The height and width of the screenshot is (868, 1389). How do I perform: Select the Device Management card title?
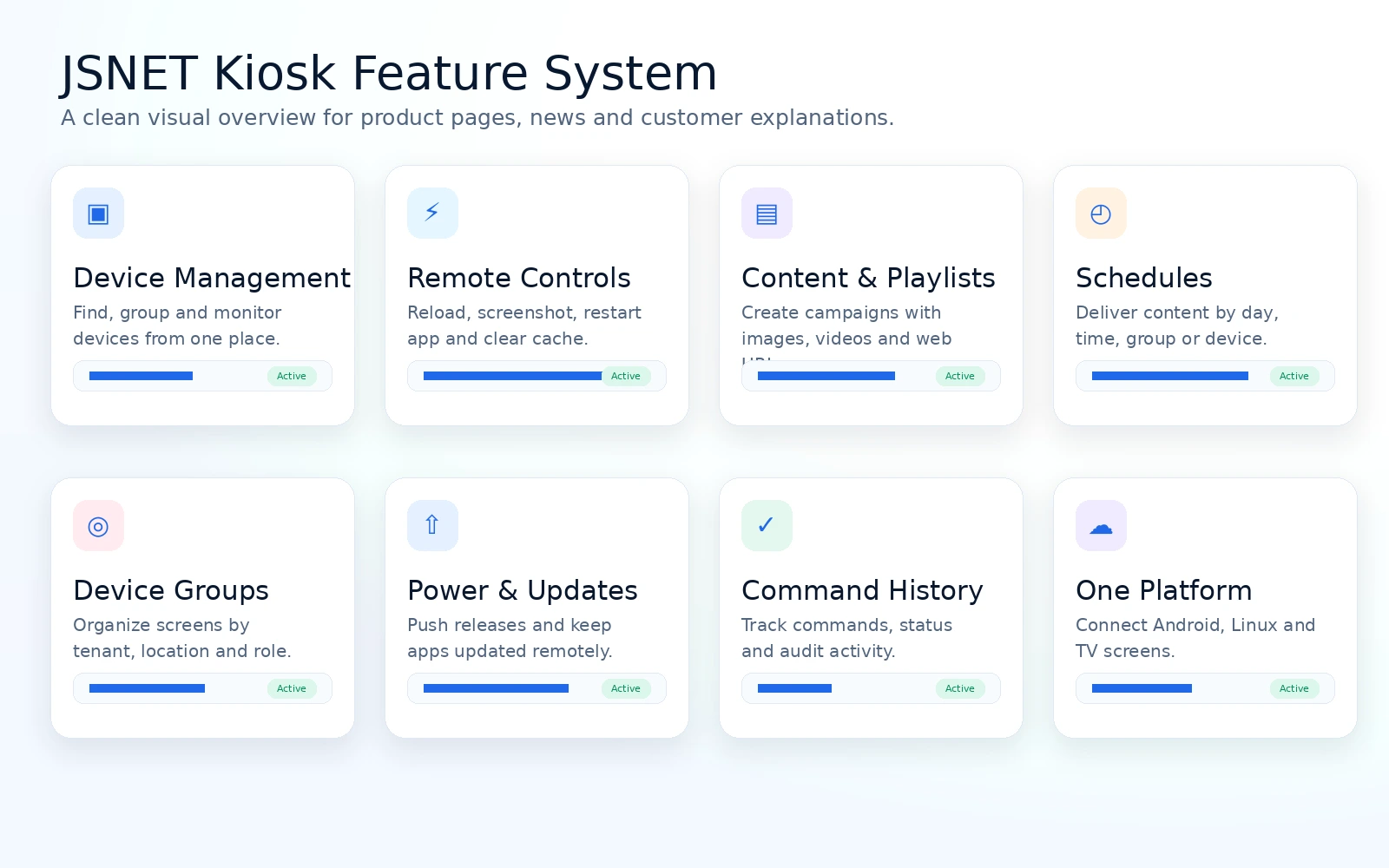click(x=212, y=278)
